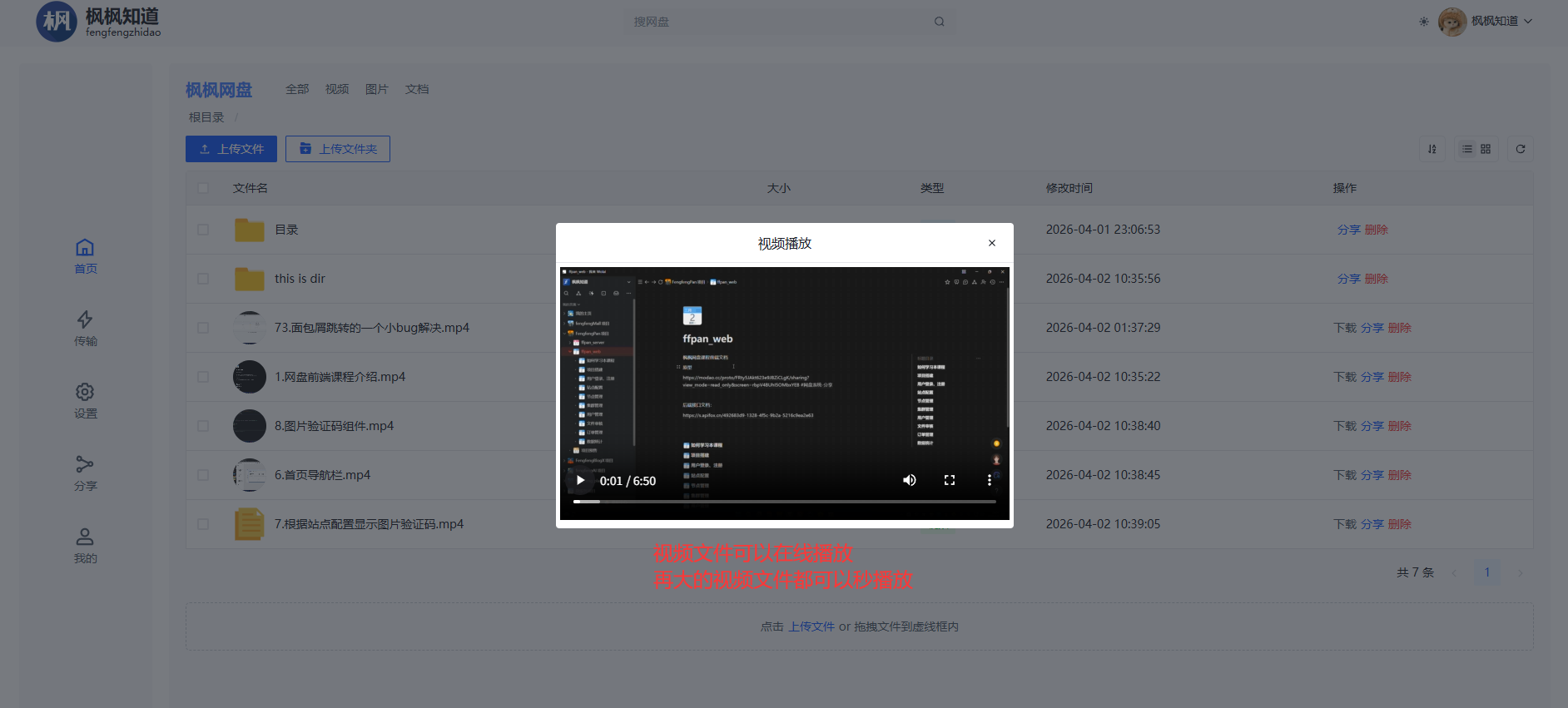Open the 我的 profile sidebar icon
Screen dimensions: 1568x708
point(85,546)
